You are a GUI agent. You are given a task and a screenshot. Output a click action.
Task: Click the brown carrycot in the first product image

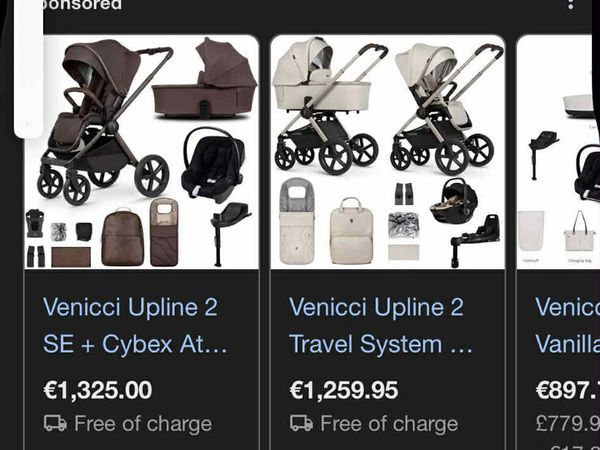click(x=204, y=80)
